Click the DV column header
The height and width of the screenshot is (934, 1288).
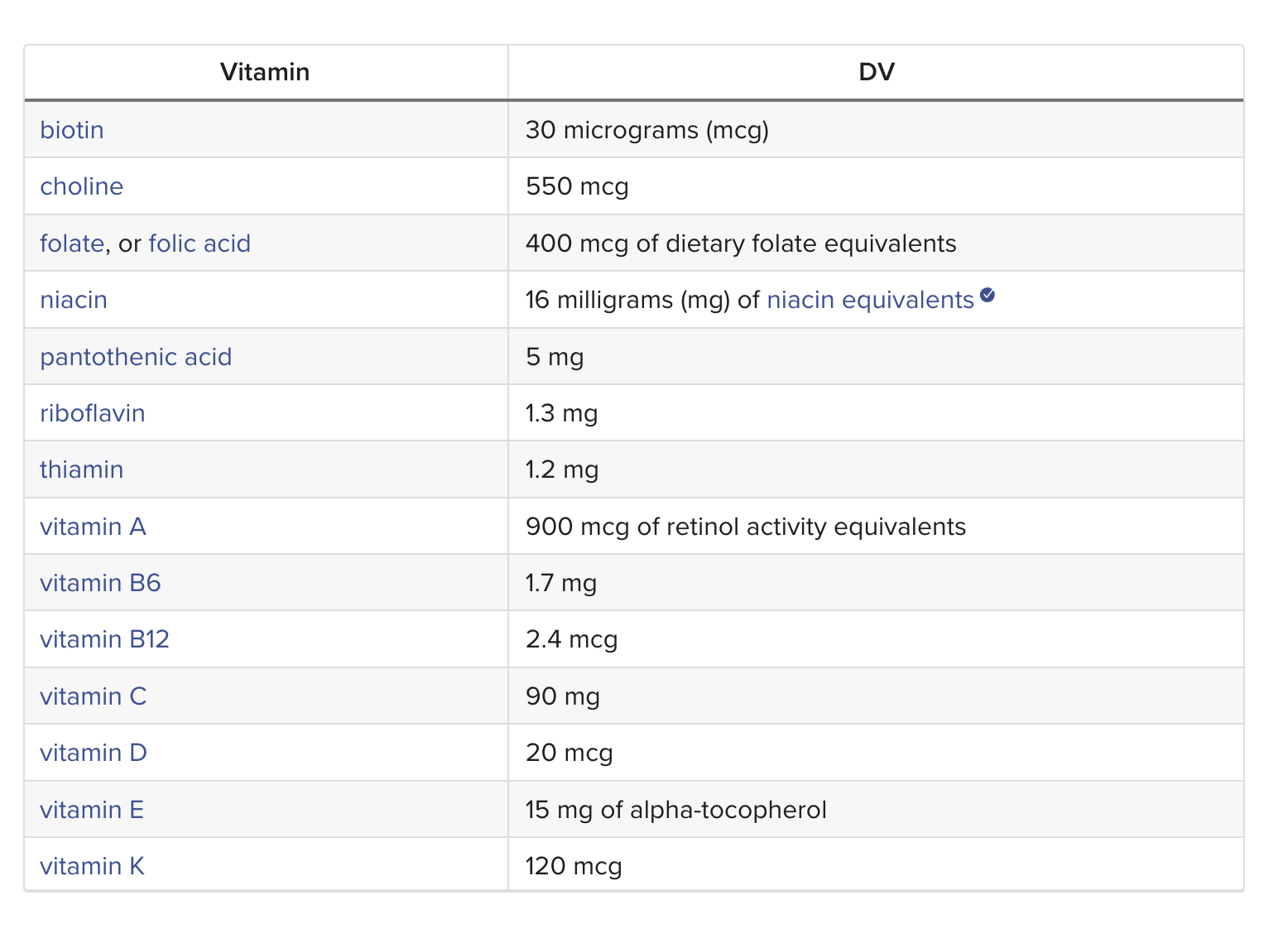tap(877, 72)
